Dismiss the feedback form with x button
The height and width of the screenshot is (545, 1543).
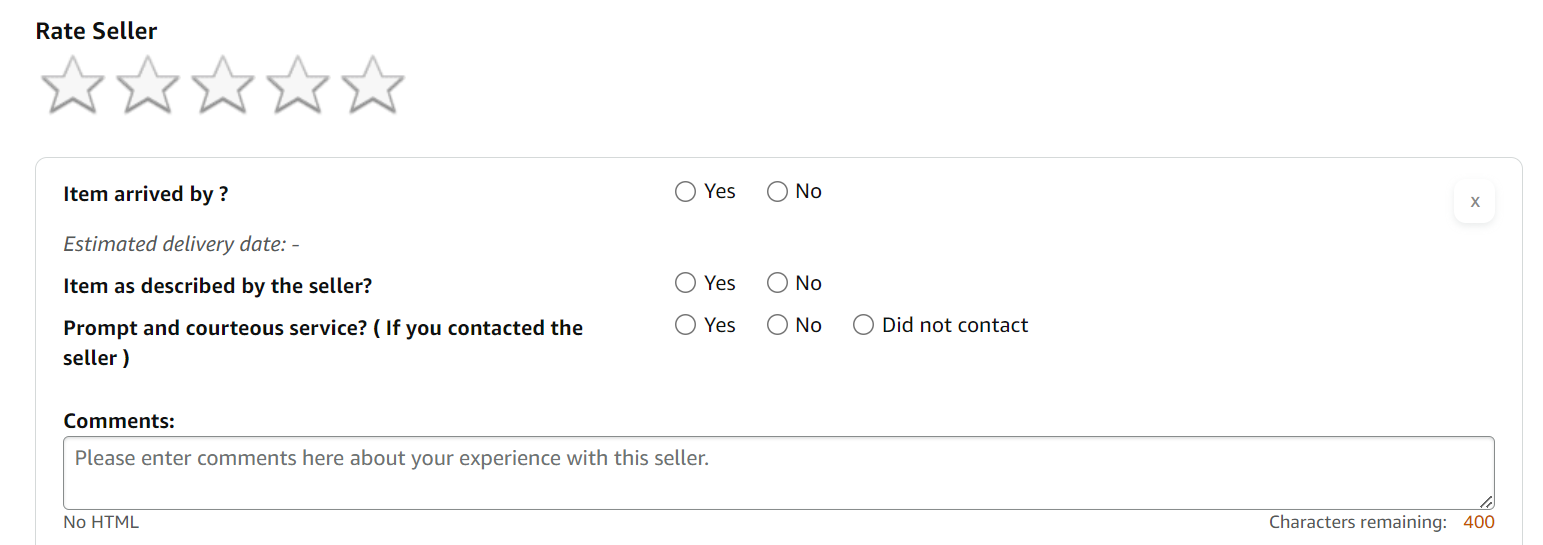[1474, 202]
